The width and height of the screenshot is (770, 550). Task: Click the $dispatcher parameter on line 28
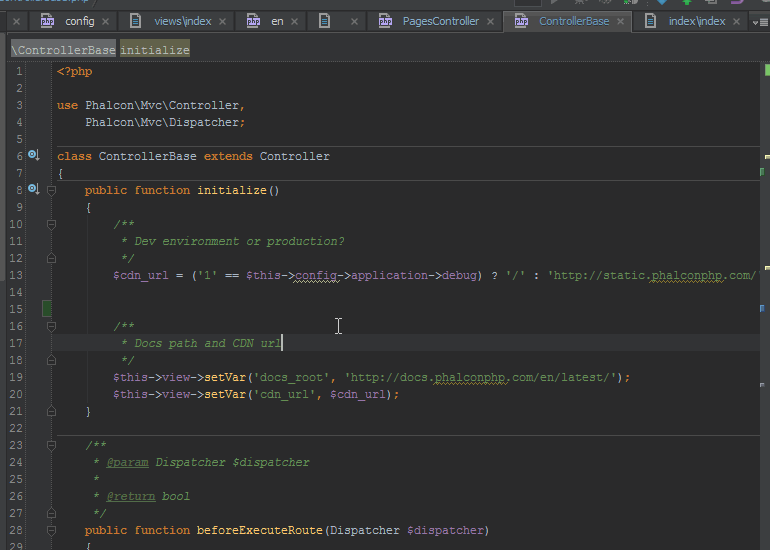coord(445,530)
